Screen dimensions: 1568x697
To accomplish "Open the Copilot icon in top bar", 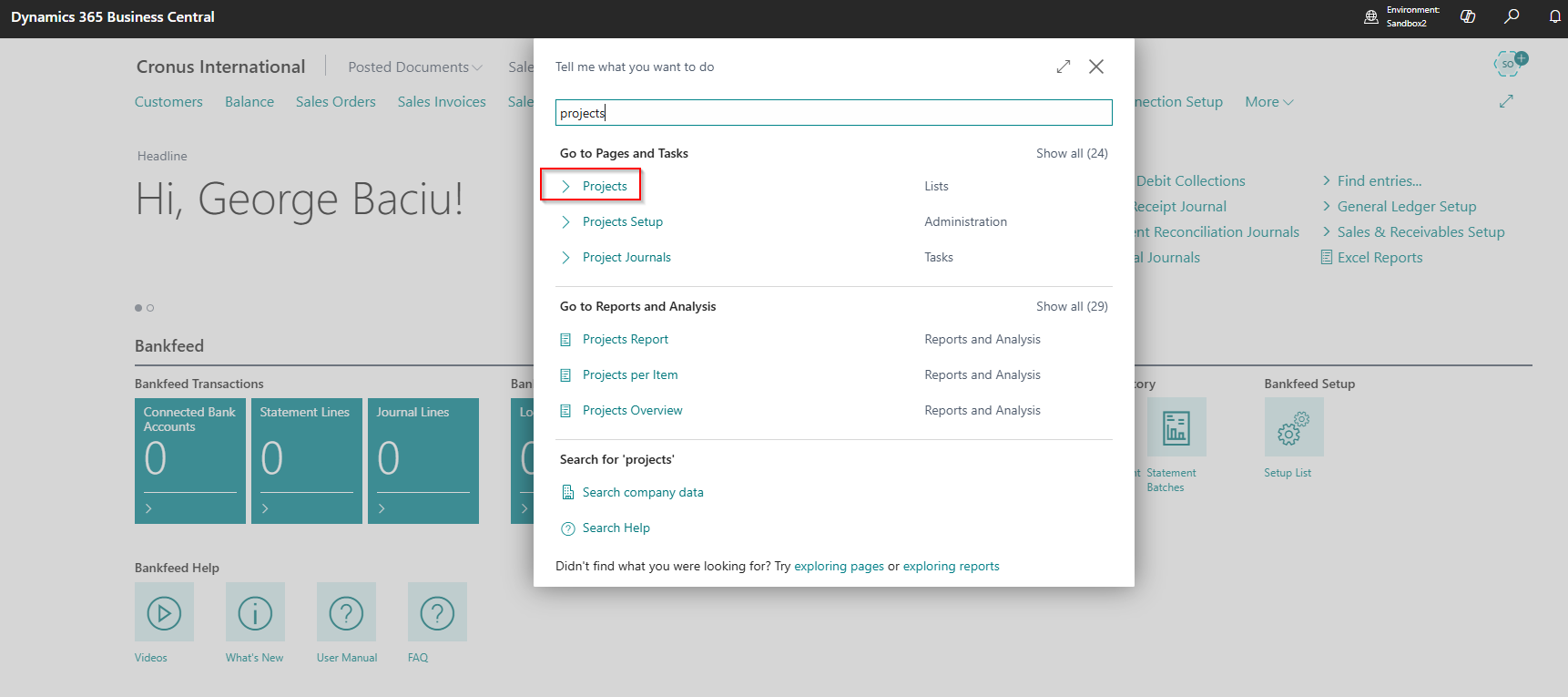I will coord(1468,16).
